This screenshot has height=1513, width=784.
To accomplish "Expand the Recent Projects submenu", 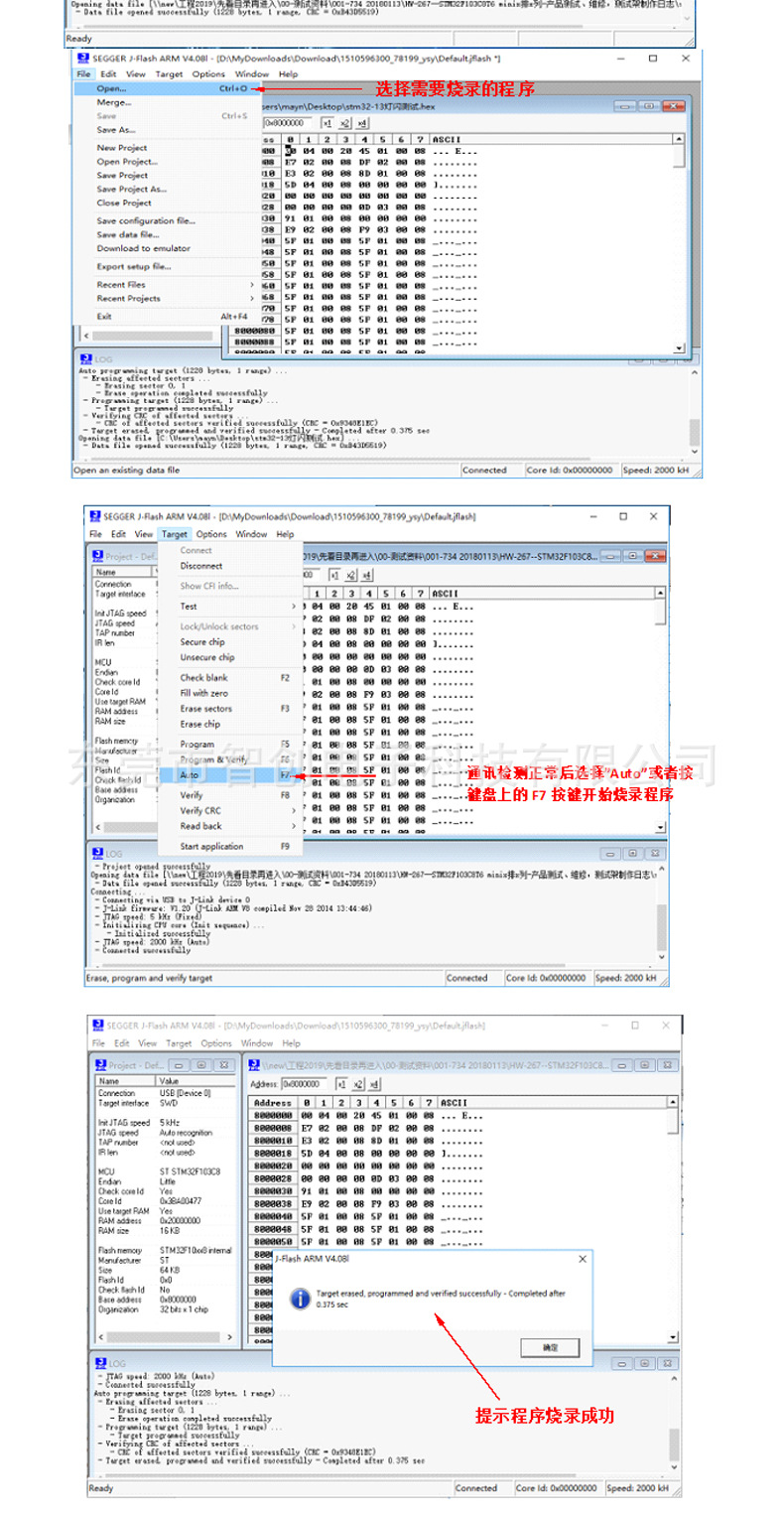I will [166, 298].
